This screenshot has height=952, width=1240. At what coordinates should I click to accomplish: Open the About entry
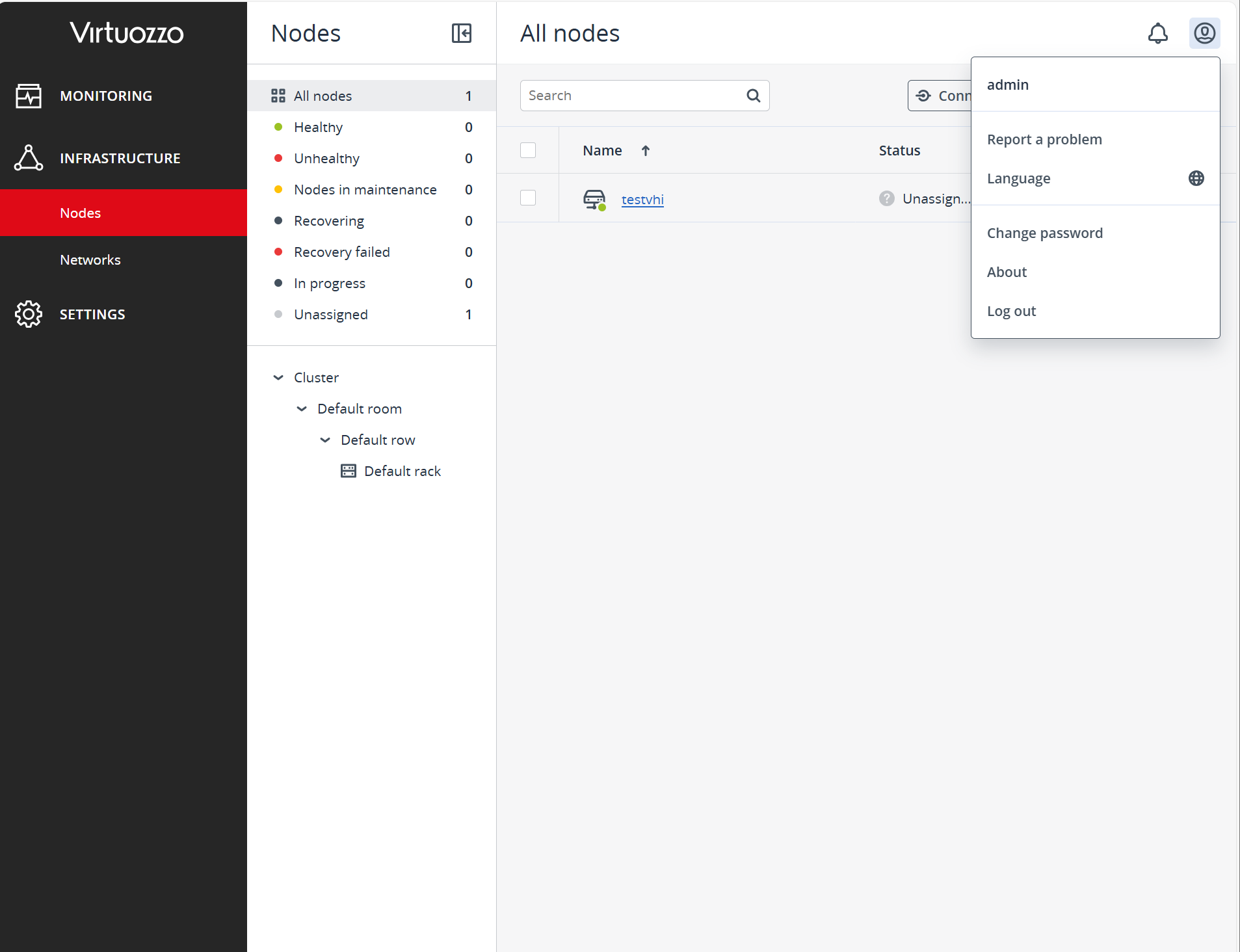1096,272
